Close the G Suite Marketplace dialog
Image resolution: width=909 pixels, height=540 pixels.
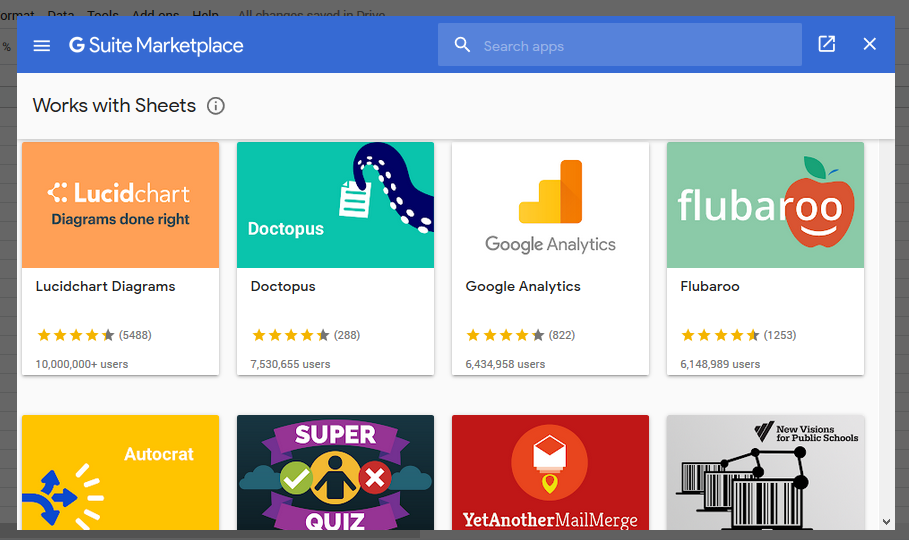point(869,45)
